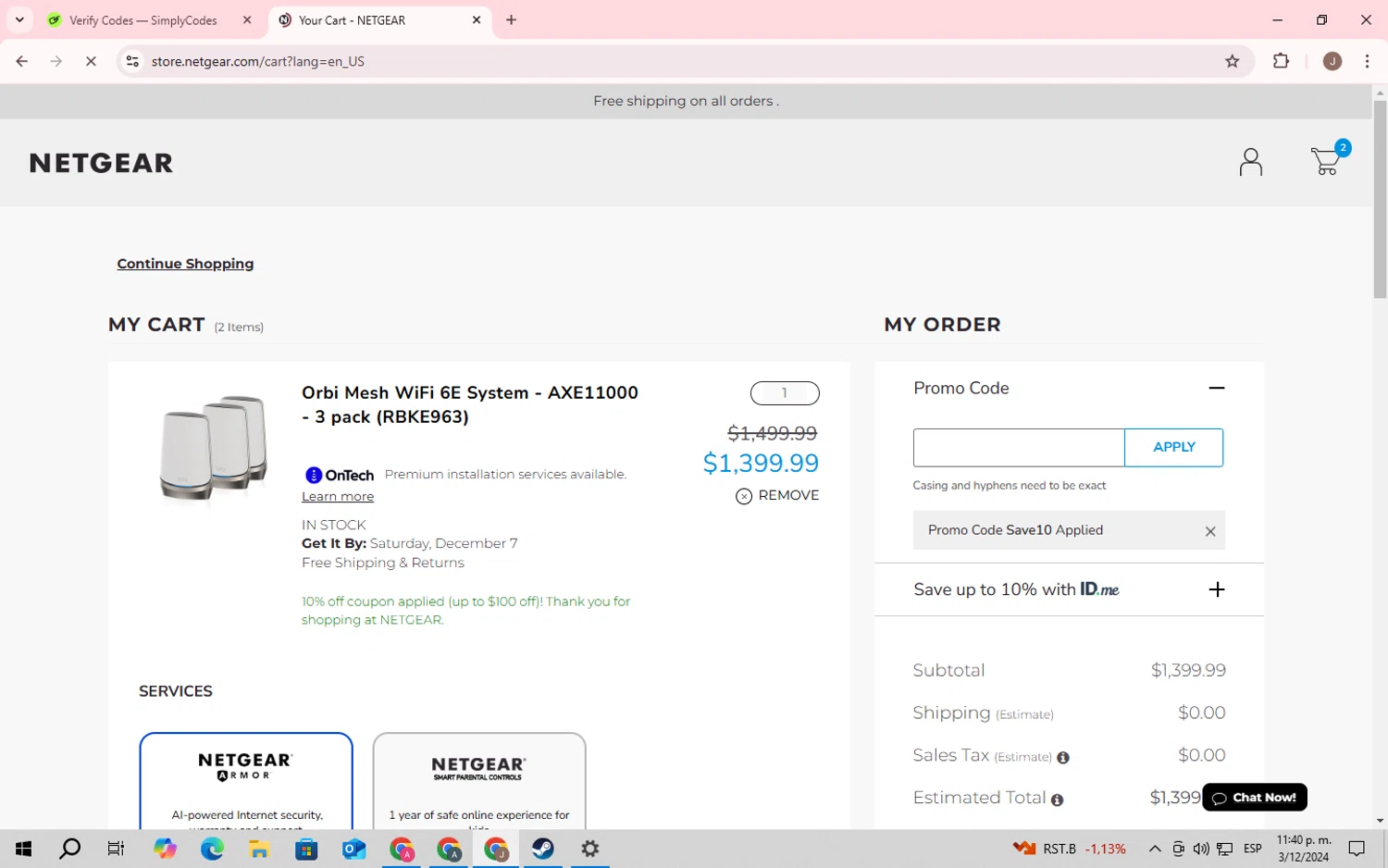This screenshot has height=868, width=1388.
Task: Open the account profile icon
Action: [x=1250, y=162]
